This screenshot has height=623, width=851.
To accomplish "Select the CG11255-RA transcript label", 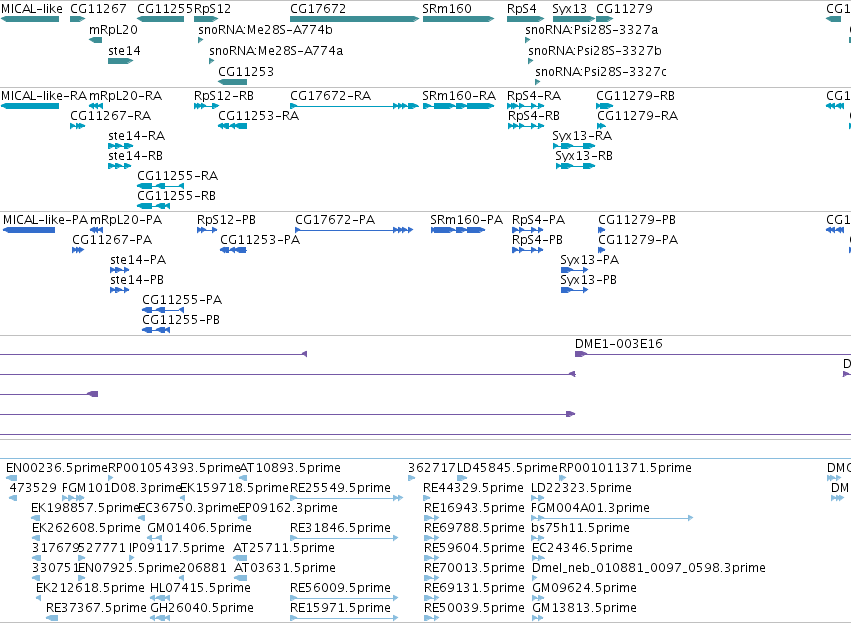I will [177, 176].
